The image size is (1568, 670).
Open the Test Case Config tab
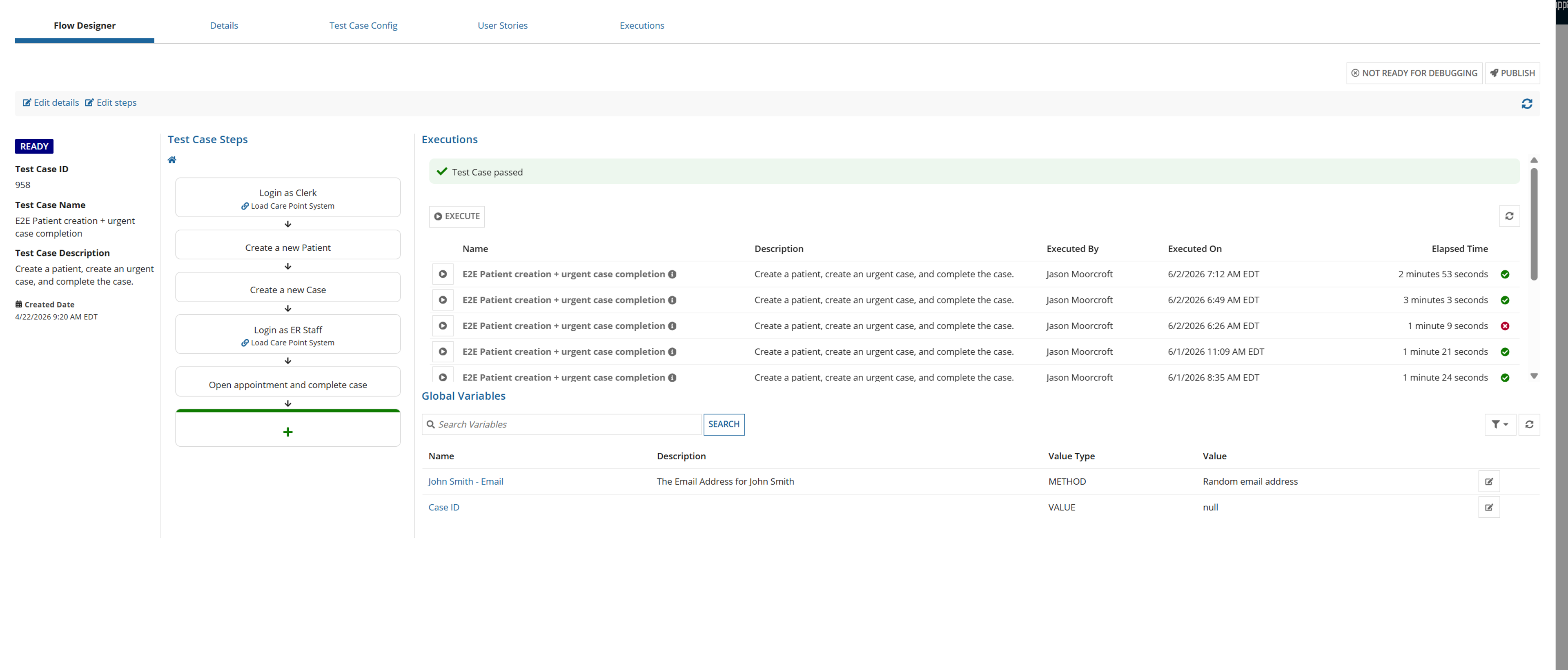[363, 26]
